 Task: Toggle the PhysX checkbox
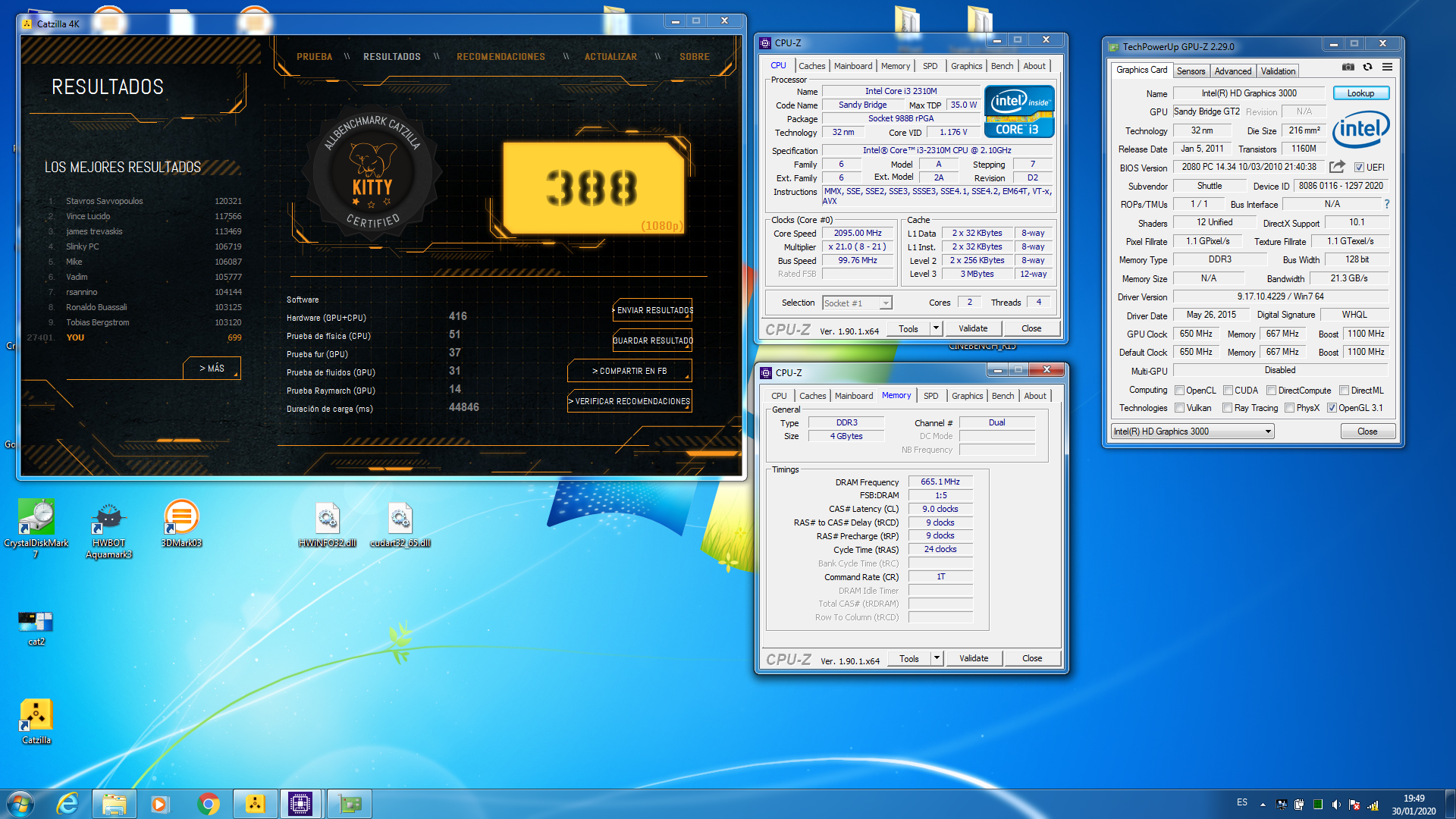(x=1289, y=408)
